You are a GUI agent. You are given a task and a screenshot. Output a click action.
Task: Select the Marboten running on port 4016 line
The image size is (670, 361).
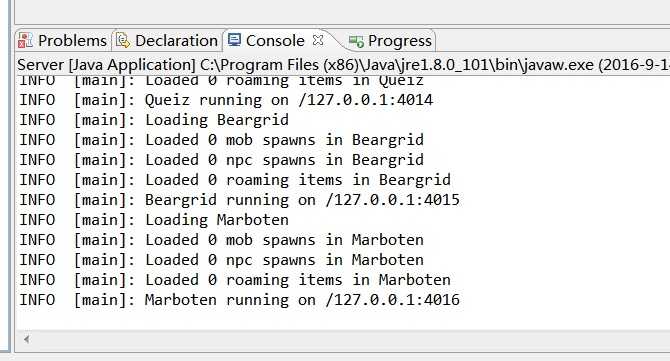pos(239,300)
